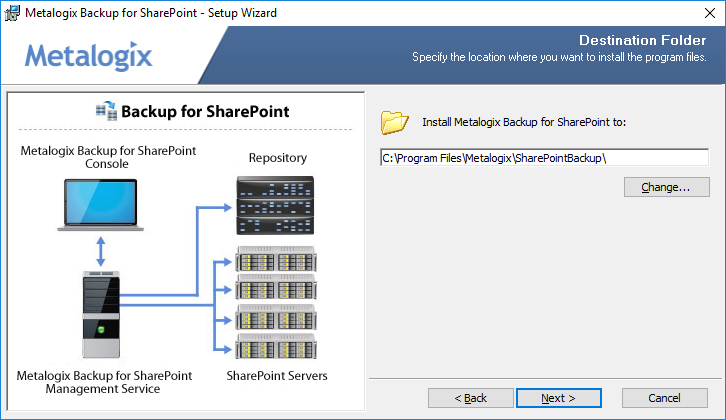The height and width of the screenshot is (420, 726).
Task: Click the 'Install Metalogix Backup for SharePoint to:' label
Action: pos(523,122)
